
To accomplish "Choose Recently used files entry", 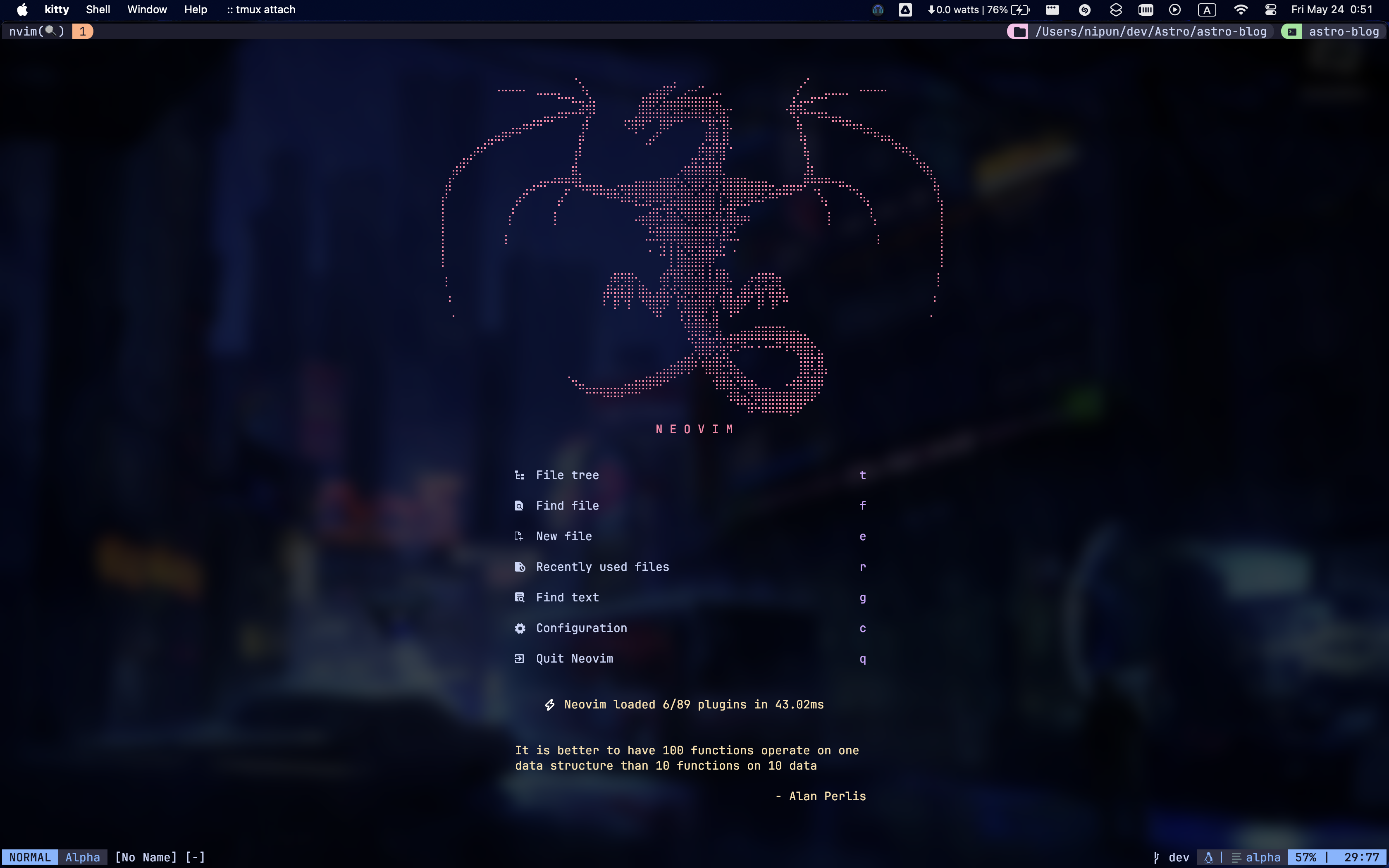I will 690,567.
